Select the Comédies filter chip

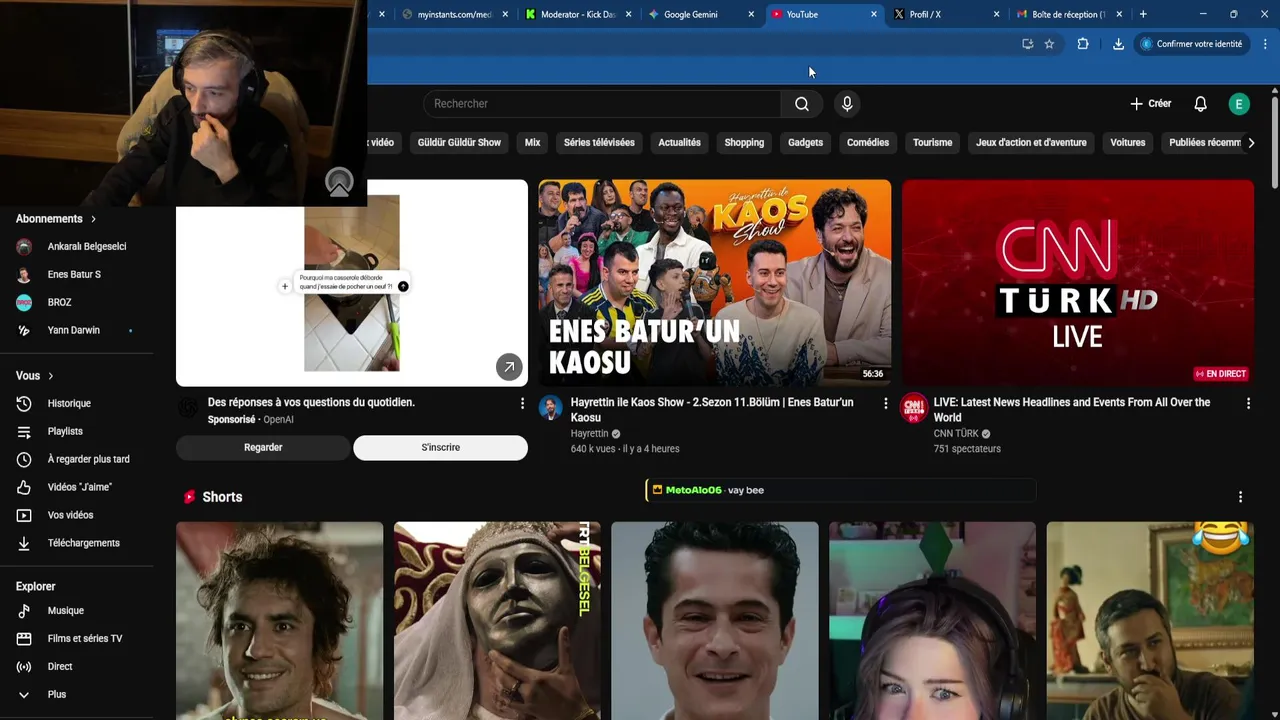click(868, 143)
